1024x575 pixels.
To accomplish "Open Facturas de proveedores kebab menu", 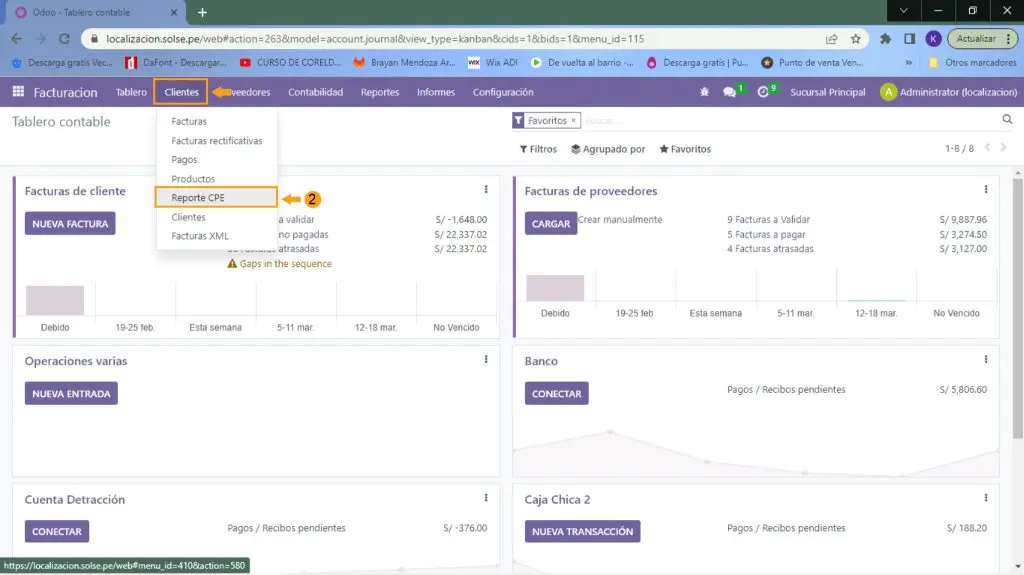I will pyautogui.click(x=986, y=190).
